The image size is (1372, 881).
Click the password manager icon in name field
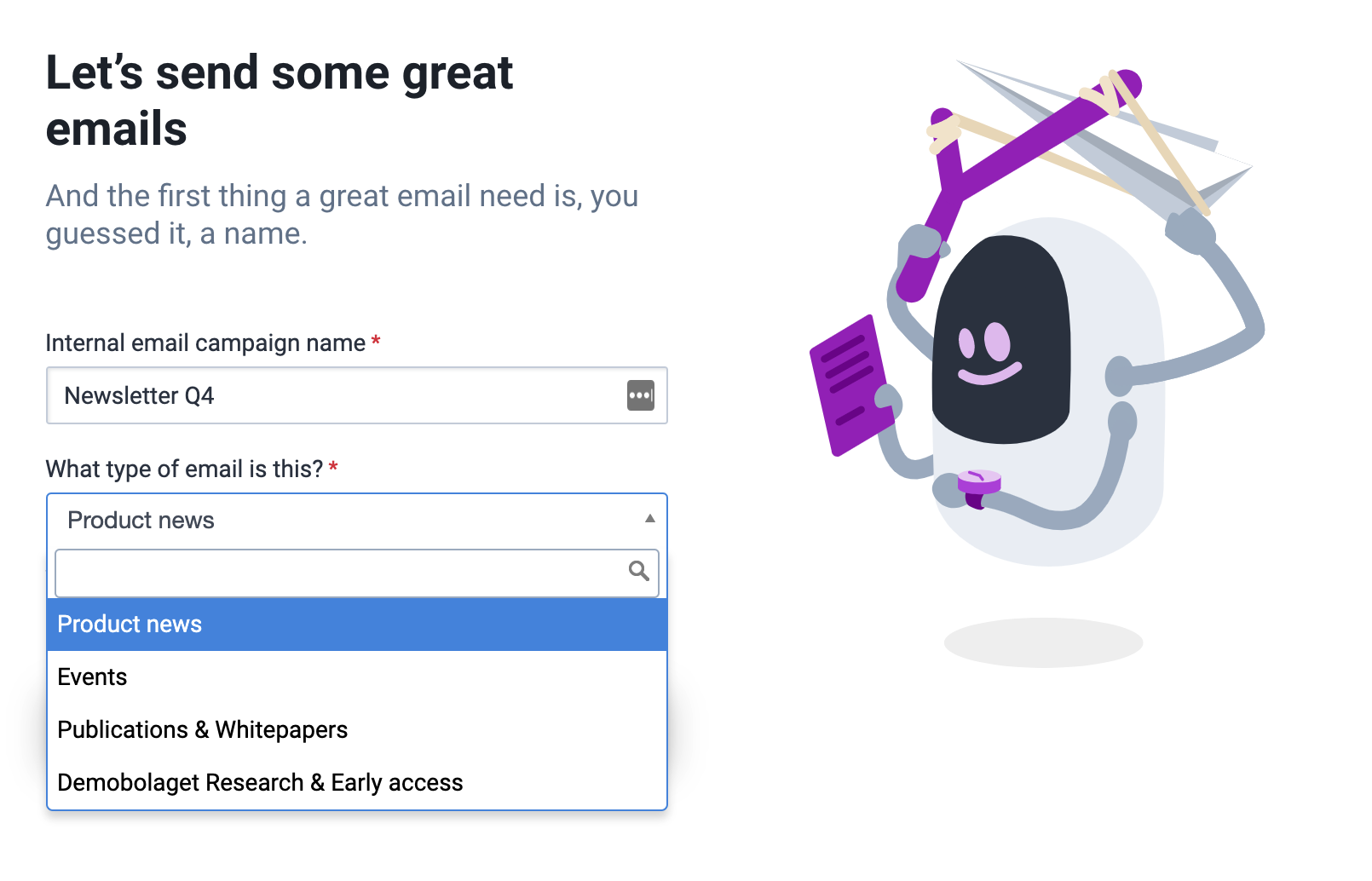pyautogui.click(x=640, y=395)
